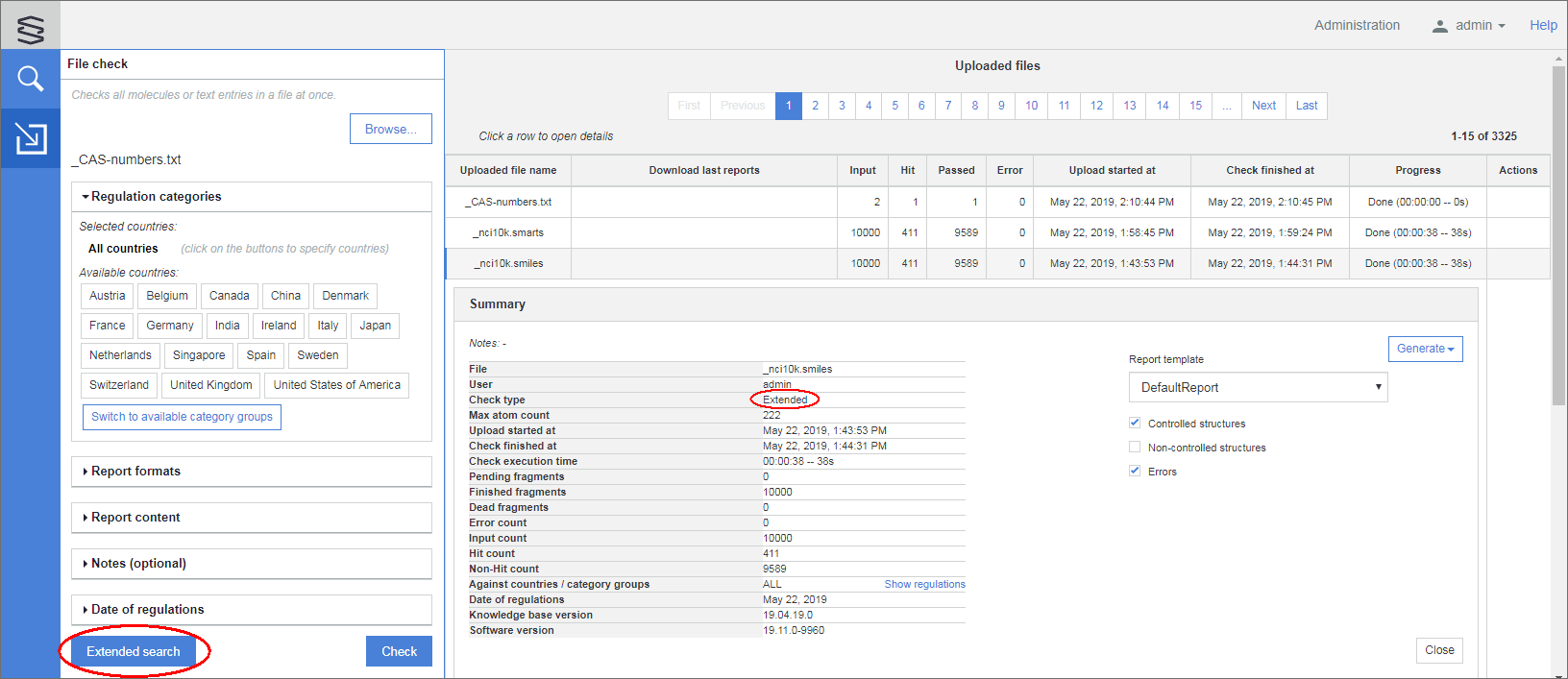The width and height of the screenshot is (1568, 679).
Task: Click the admin user profile icon
Action: (x=1439, y=26)
